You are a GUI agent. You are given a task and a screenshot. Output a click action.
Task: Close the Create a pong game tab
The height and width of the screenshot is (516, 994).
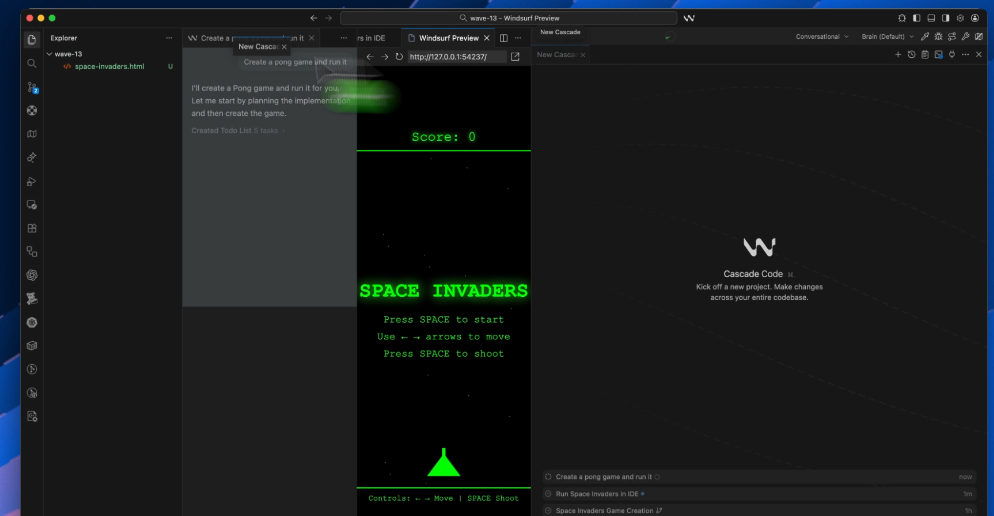(311, 38)
